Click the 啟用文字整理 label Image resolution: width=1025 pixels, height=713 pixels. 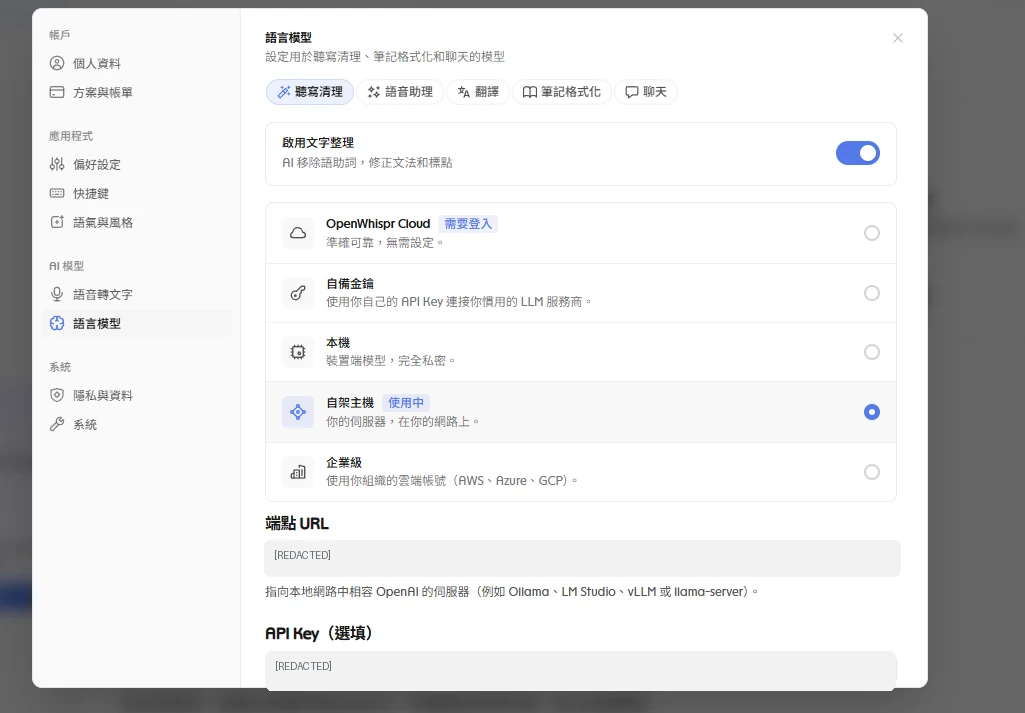pyautogui.click(x=318, y=142)
